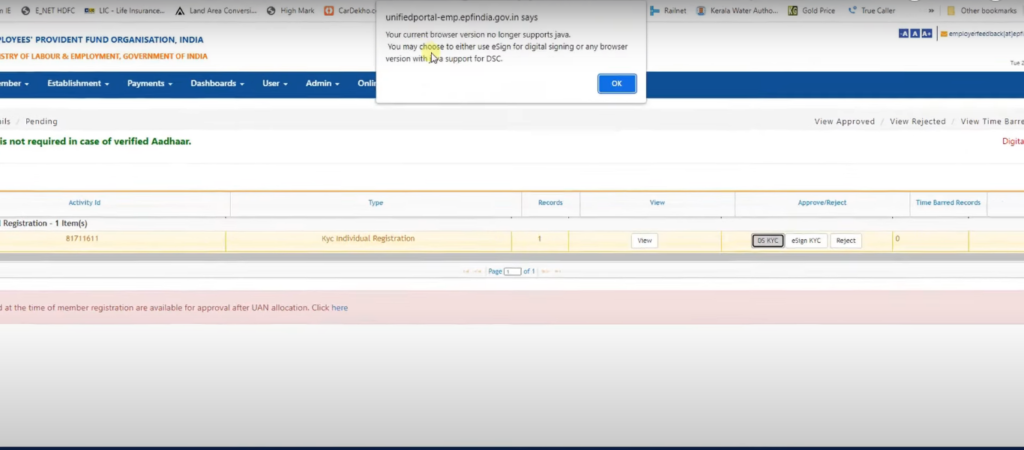The height and width of the screenshot is (450, 1024).
Task: Click the Records column header
Action: click(x=550, y=202)
